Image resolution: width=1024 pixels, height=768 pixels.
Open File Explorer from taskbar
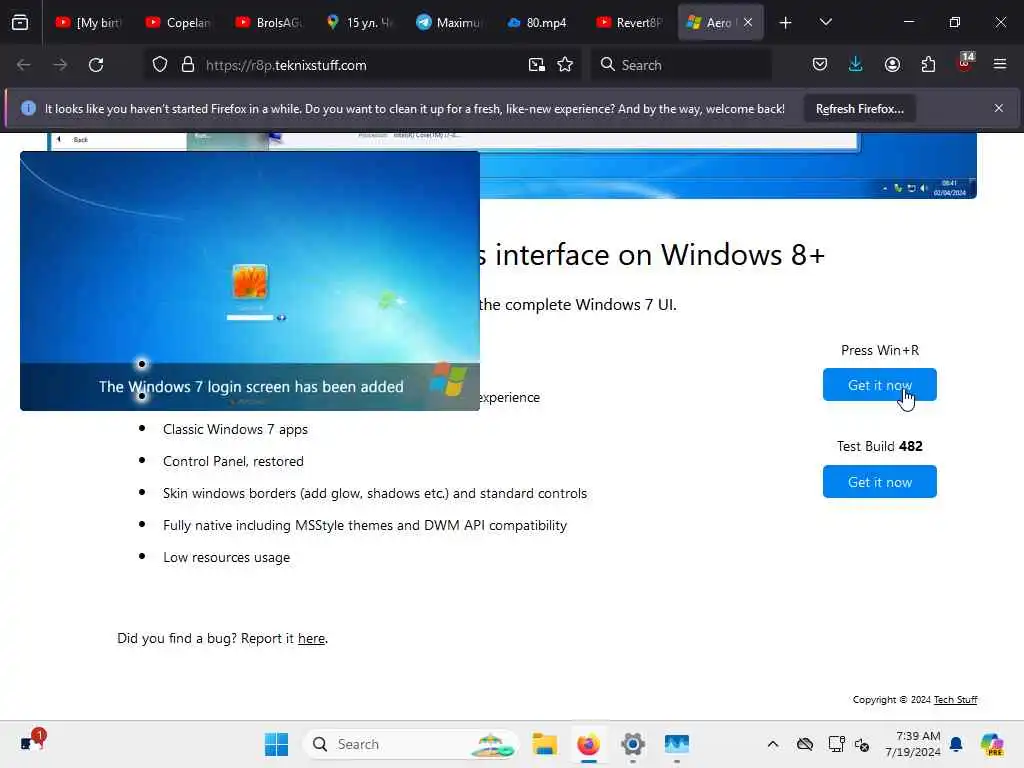pyautogui.click(x=545, y=744)
